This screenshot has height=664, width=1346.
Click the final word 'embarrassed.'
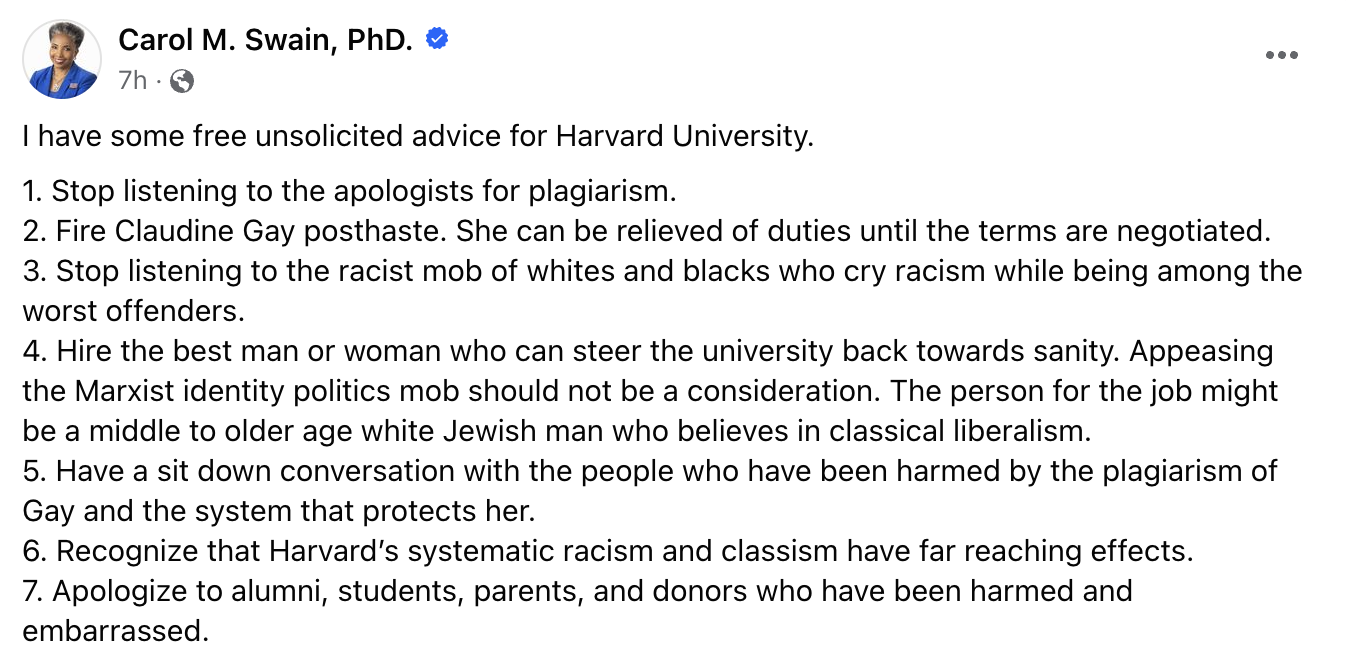[116, 631]
